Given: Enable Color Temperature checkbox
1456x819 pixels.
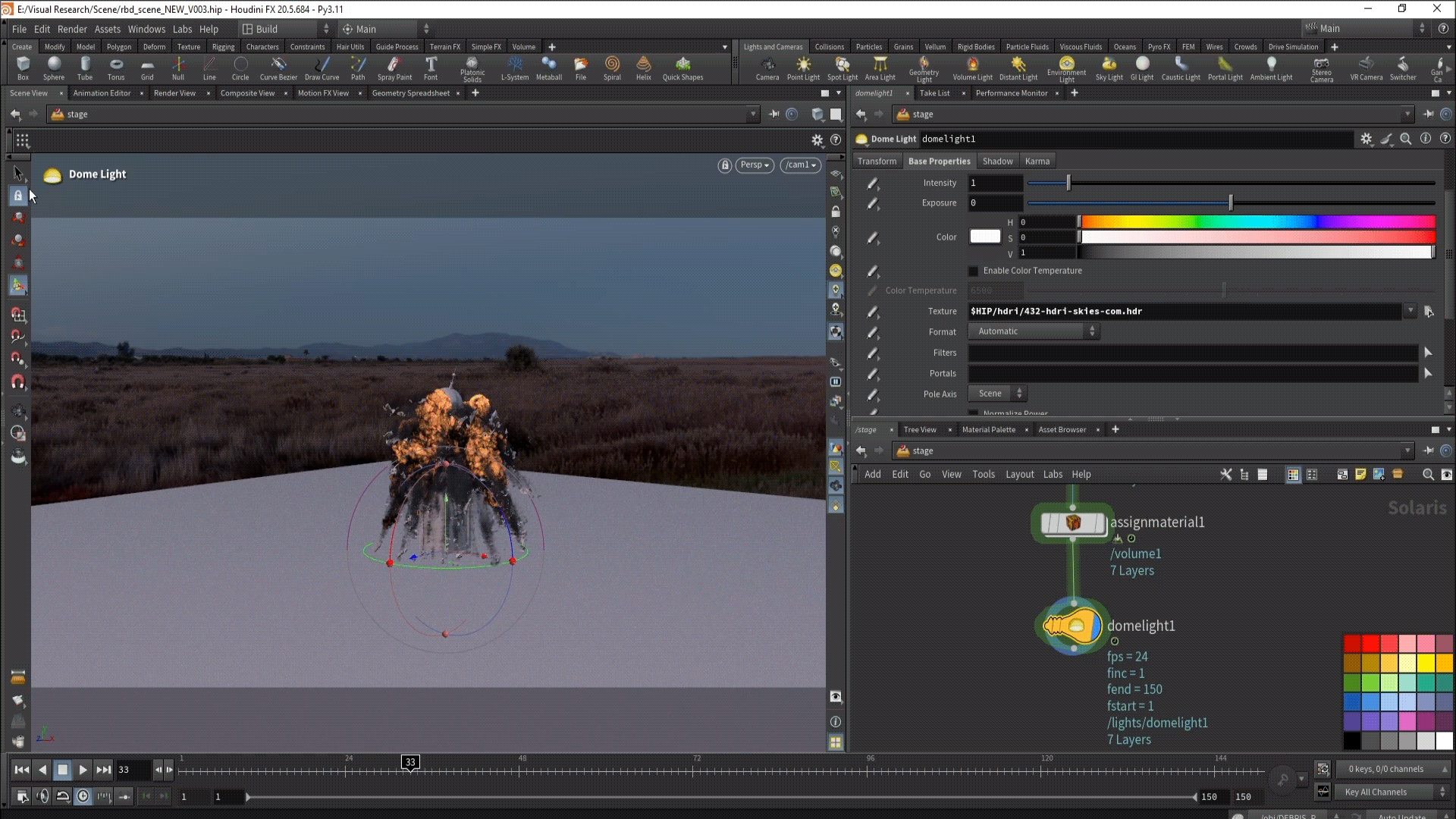Looking at the screenshot, I should pyautogui.click(x=974, y=271).
